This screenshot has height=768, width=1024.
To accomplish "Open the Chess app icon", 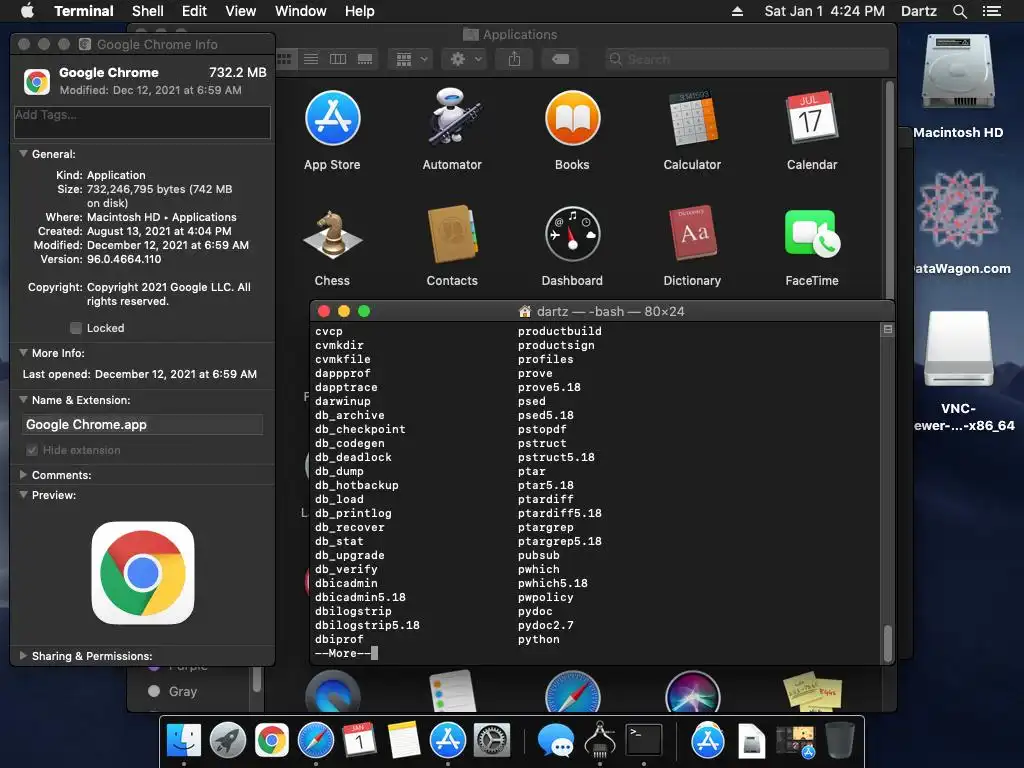I will pos(332,234).
